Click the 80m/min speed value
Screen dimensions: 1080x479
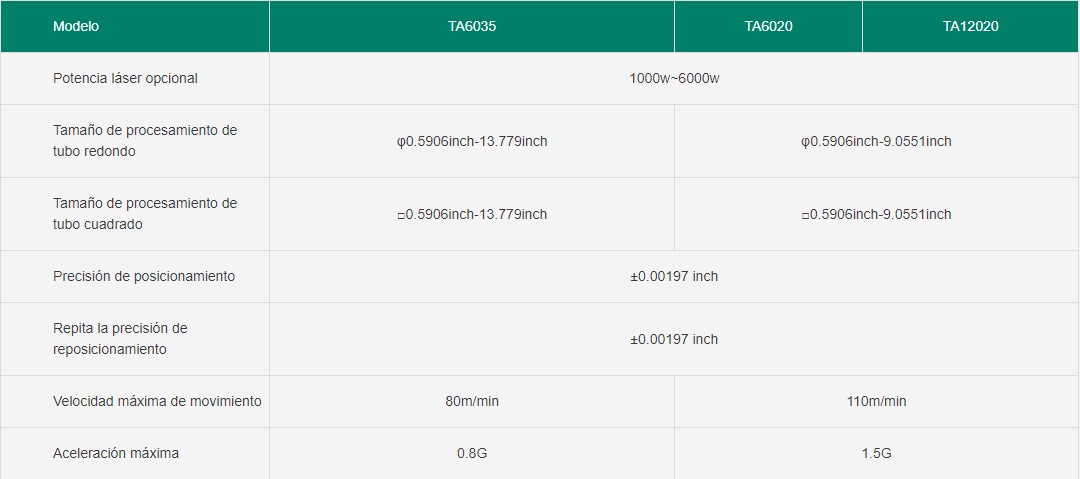472,401
